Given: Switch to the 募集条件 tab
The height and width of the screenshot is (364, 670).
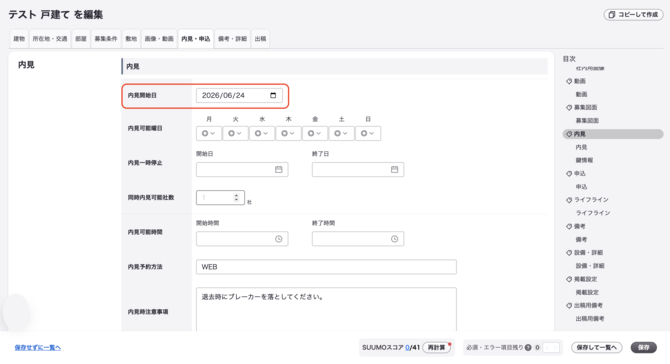Looking at the screenshot, I should pyautogui.click(x=106, y=39).
